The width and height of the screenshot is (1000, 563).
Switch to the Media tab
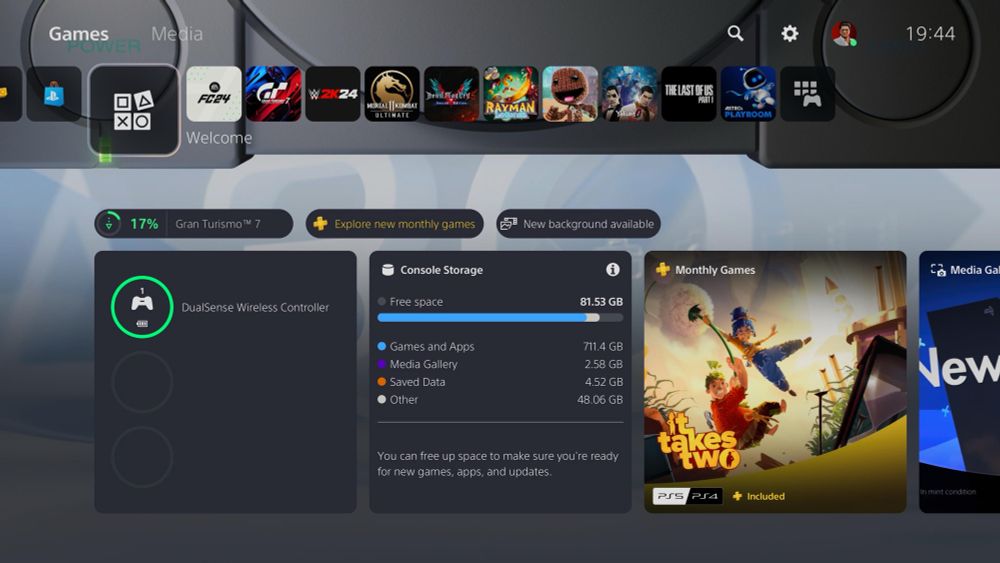pos(177,34)
